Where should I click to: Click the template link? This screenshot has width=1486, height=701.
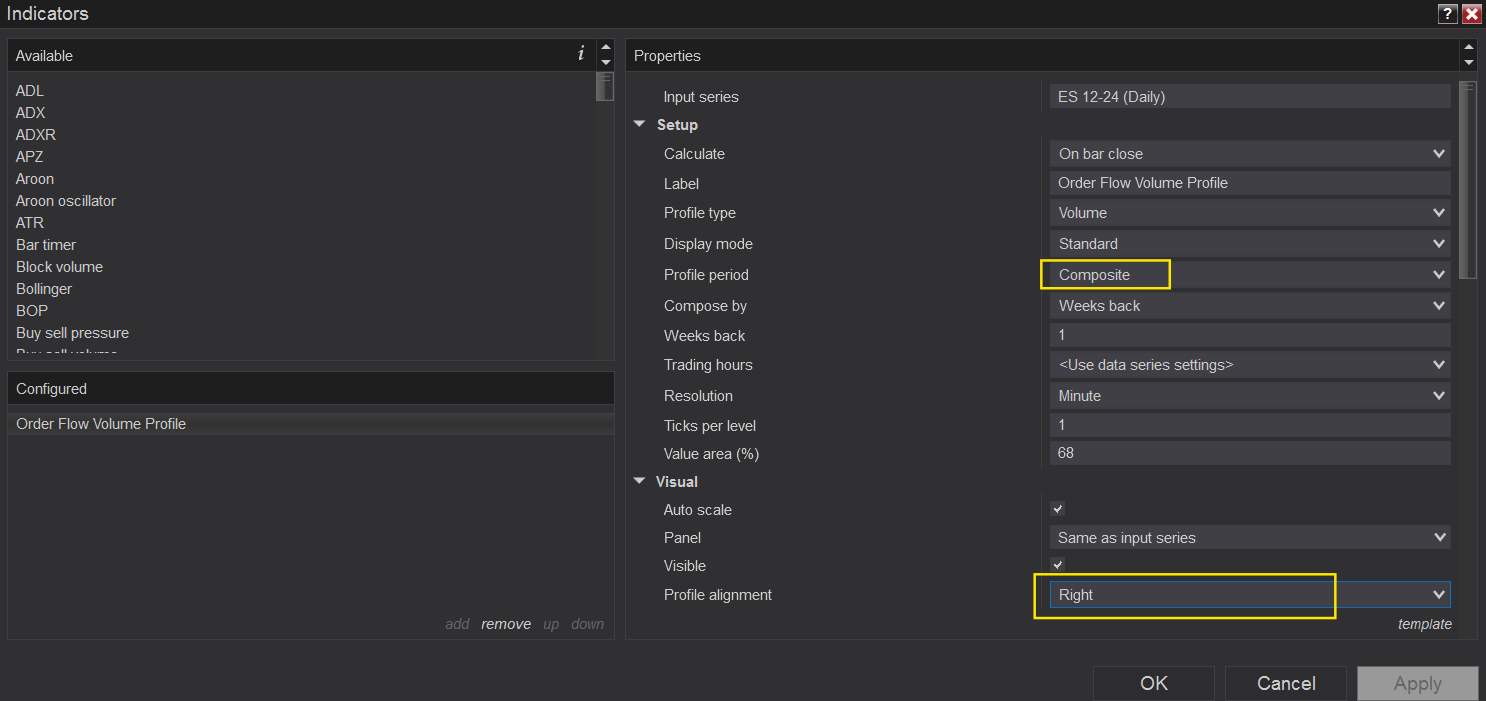coord(1424,624)
